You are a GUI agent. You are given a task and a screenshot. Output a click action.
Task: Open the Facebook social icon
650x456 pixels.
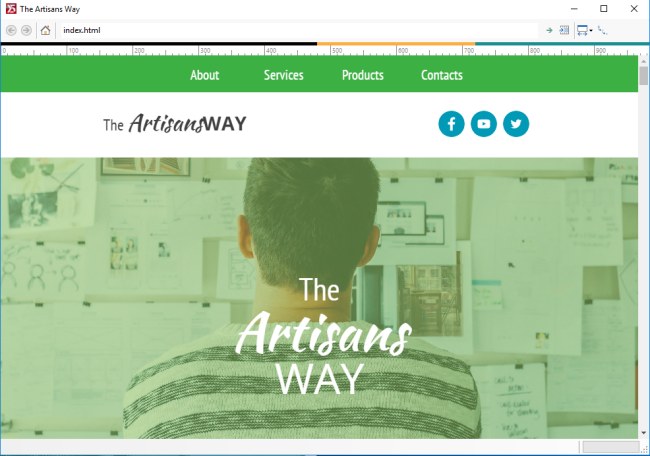451,124
